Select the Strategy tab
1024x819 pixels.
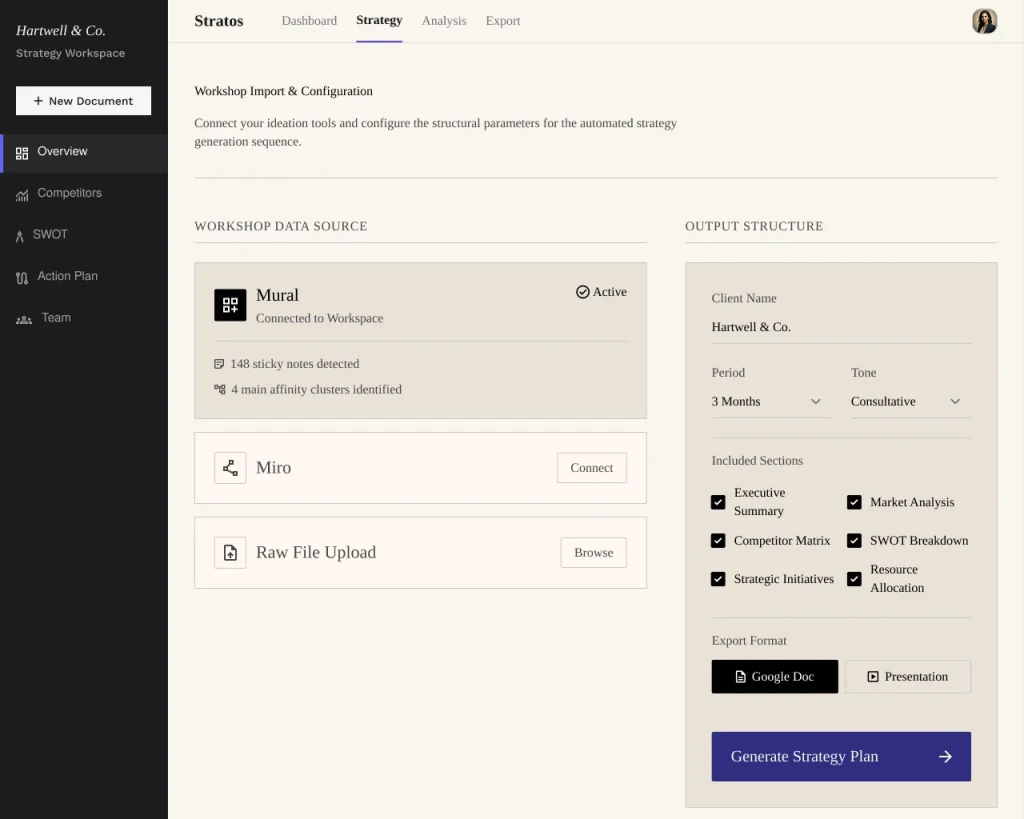click(379, 20)
